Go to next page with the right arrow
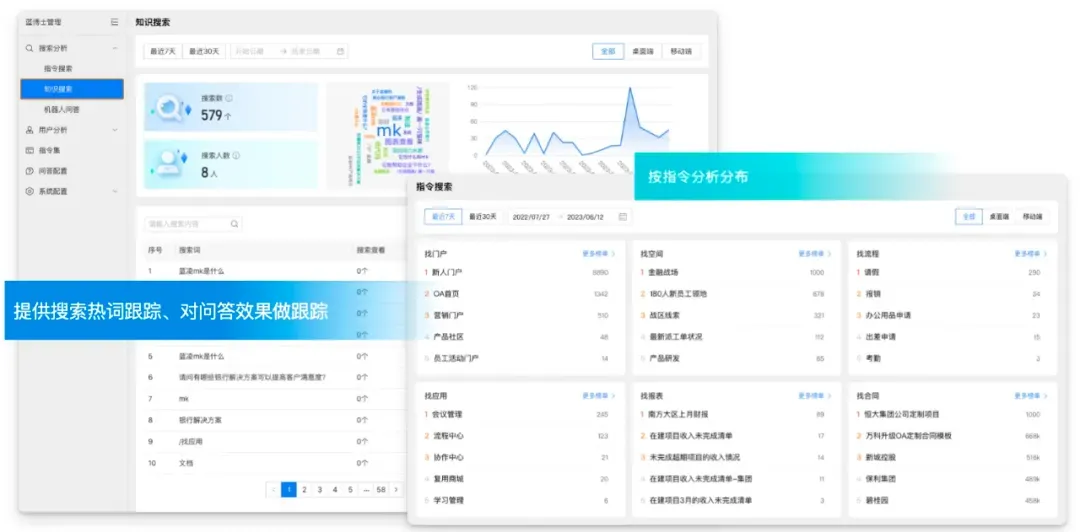The width and height of the screenshot is (1080, 532). [396, 490]
